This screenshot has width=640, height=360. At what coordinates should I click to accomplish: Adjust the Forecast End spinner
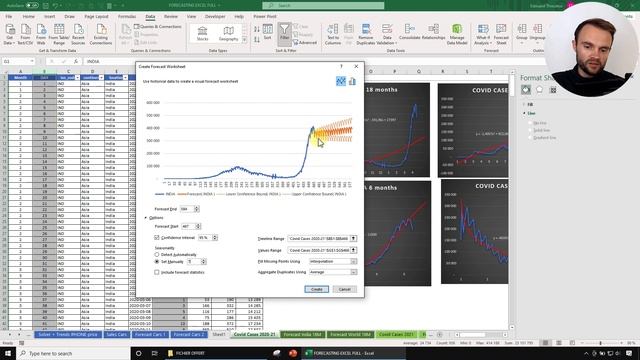(197, 209)
